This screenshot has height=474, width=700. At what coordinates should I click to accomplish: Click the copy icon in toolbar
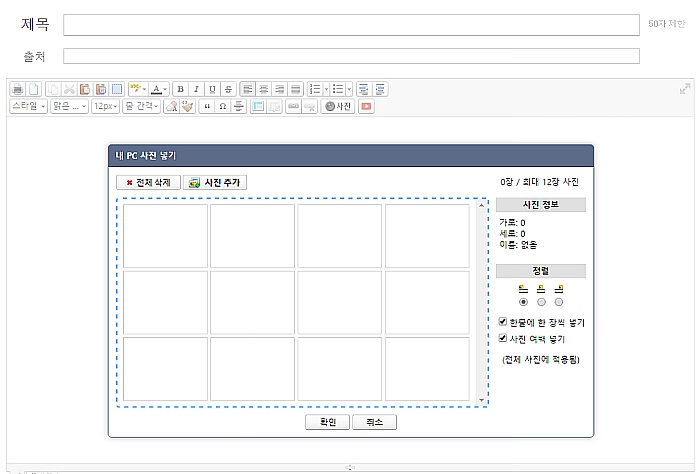coord(53,89)
